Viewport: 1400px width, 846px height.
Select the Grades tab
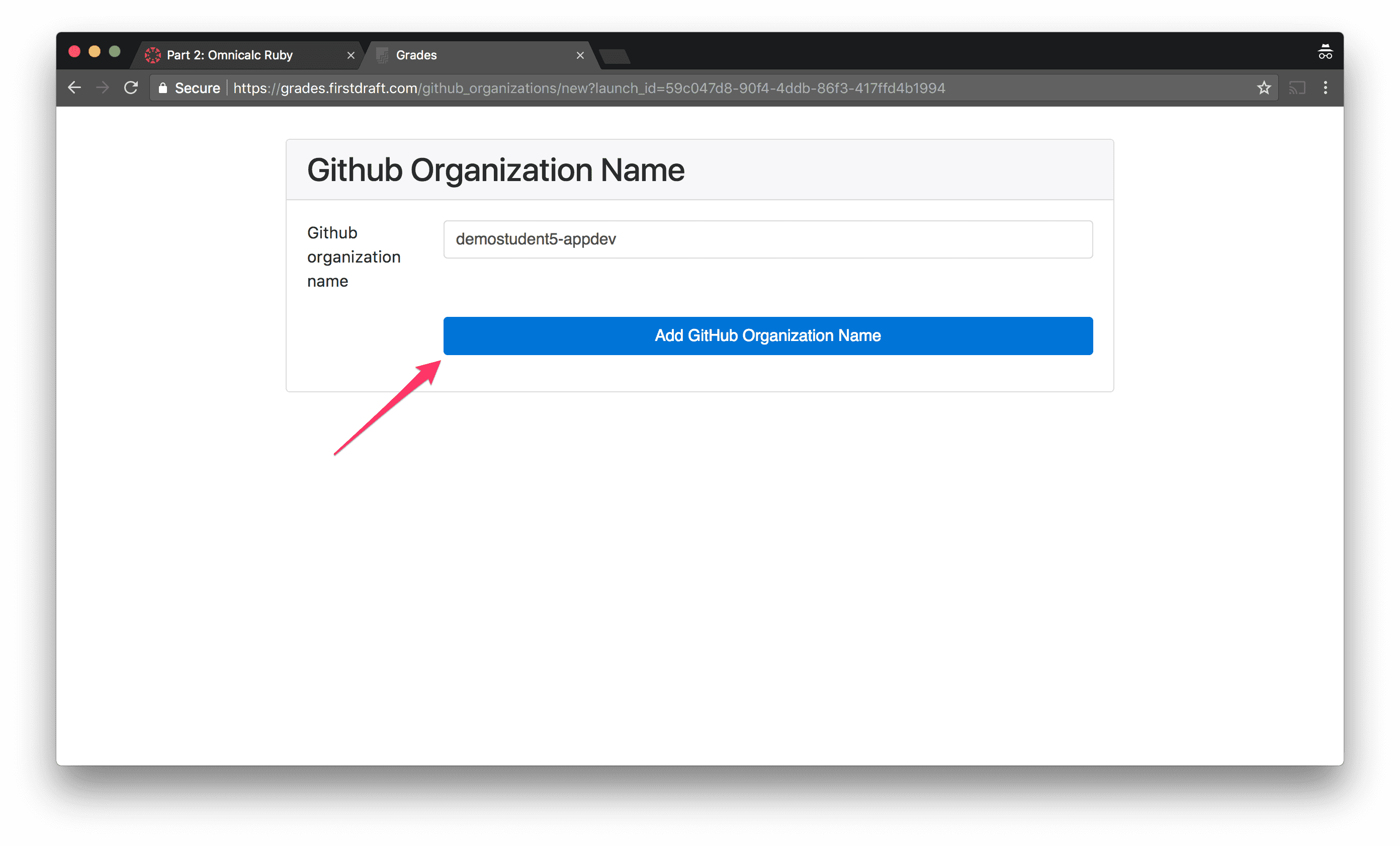coord(481,55)
